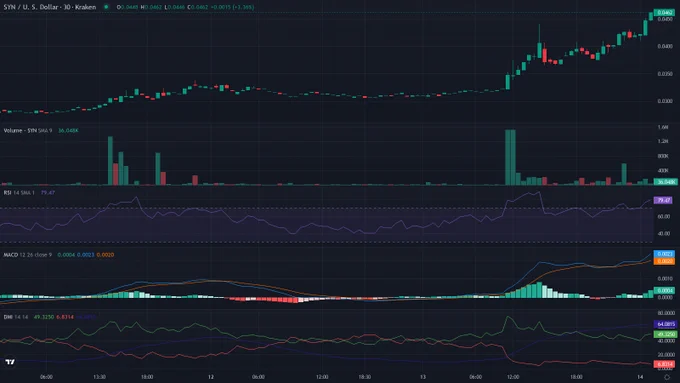This screenshot has height=383, width=680.
Task: Click the 1.6M volume axis label
Action: click(663, 127)
